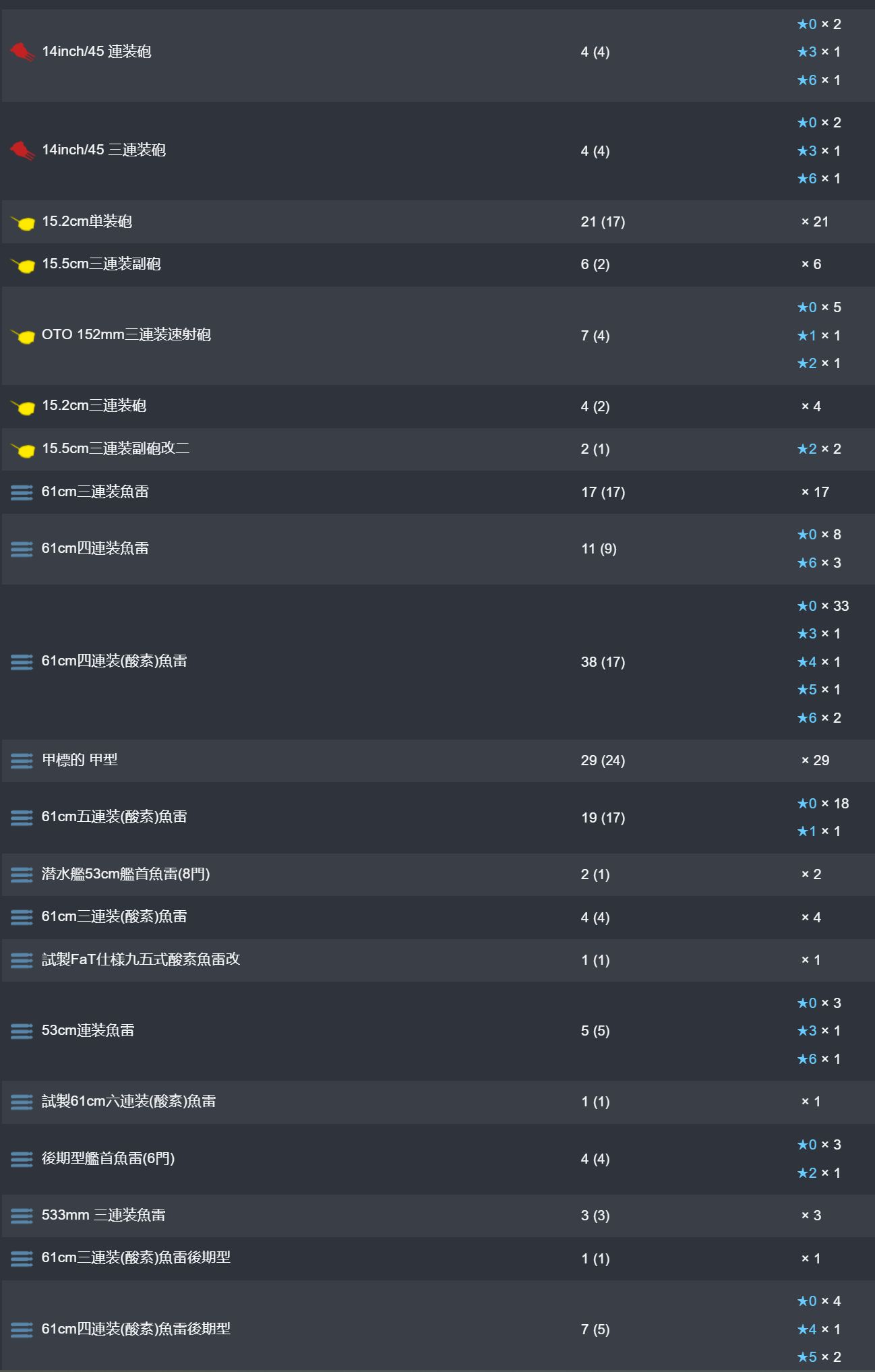Click the ★0 × 33 improvement entry
The height and width of the screenshot is (1372, 875).
[823, 606]
